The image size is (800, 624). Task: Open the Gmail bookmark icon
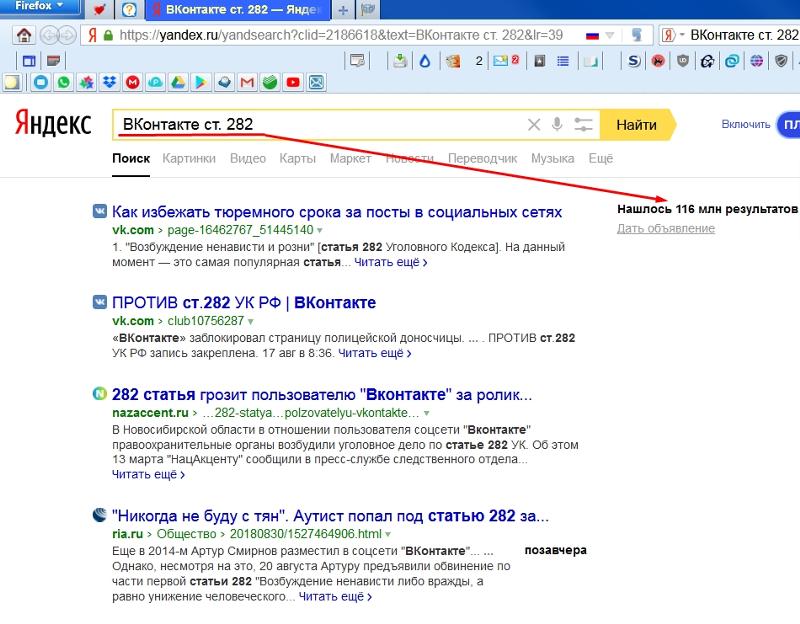pos(246,82)
